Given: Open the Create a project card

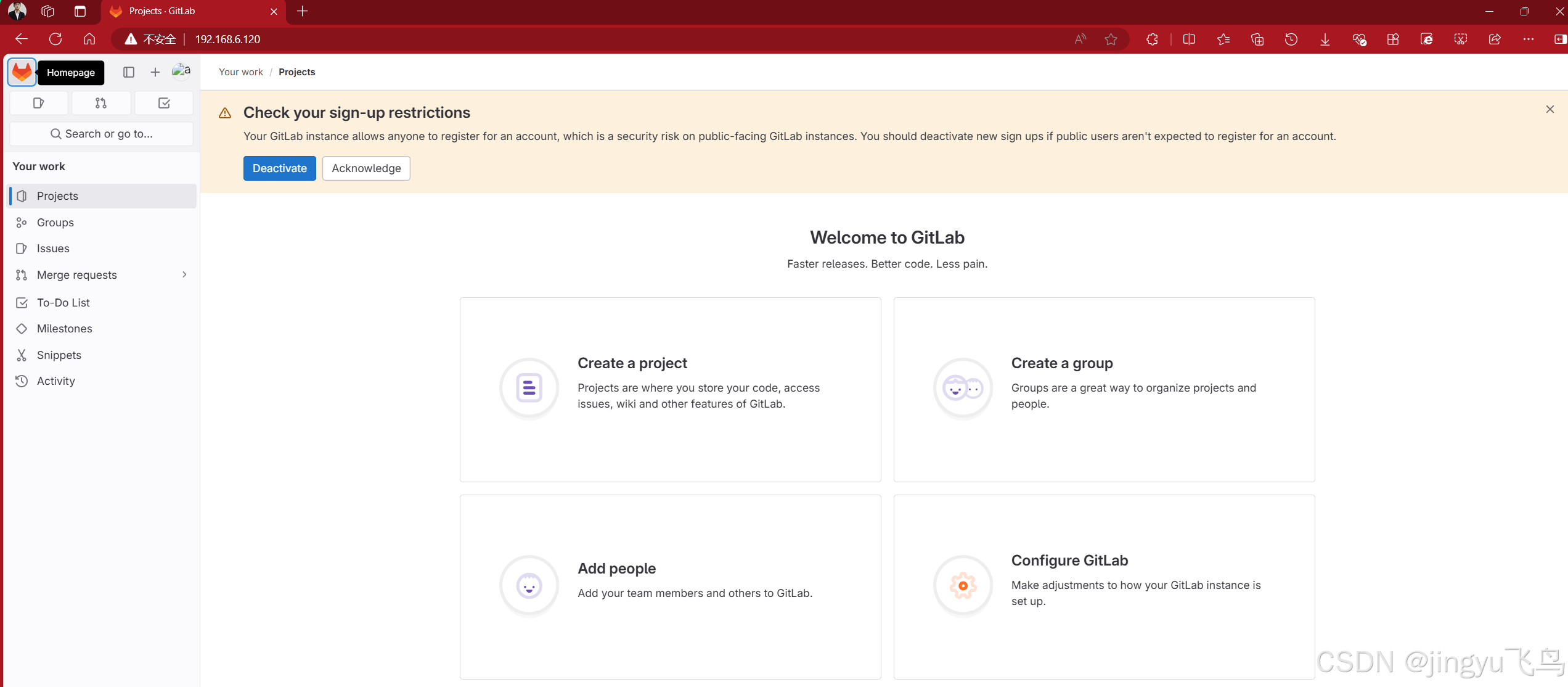Looking at the screenshot, I should (x=671, y=390).
